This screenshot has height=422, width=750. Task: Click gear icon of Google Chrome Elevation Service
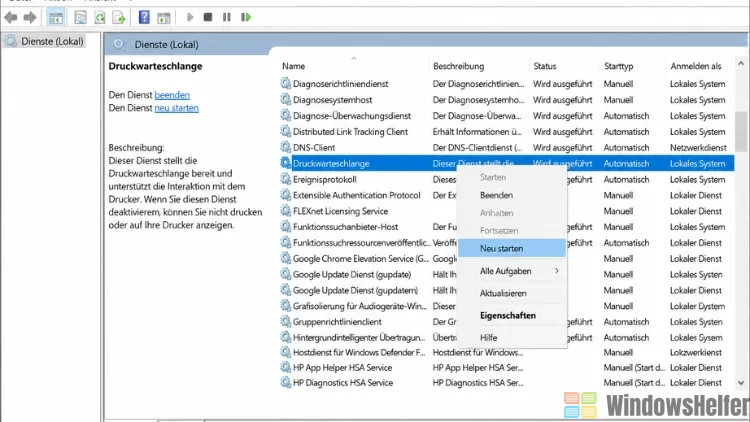pos(286,258)
